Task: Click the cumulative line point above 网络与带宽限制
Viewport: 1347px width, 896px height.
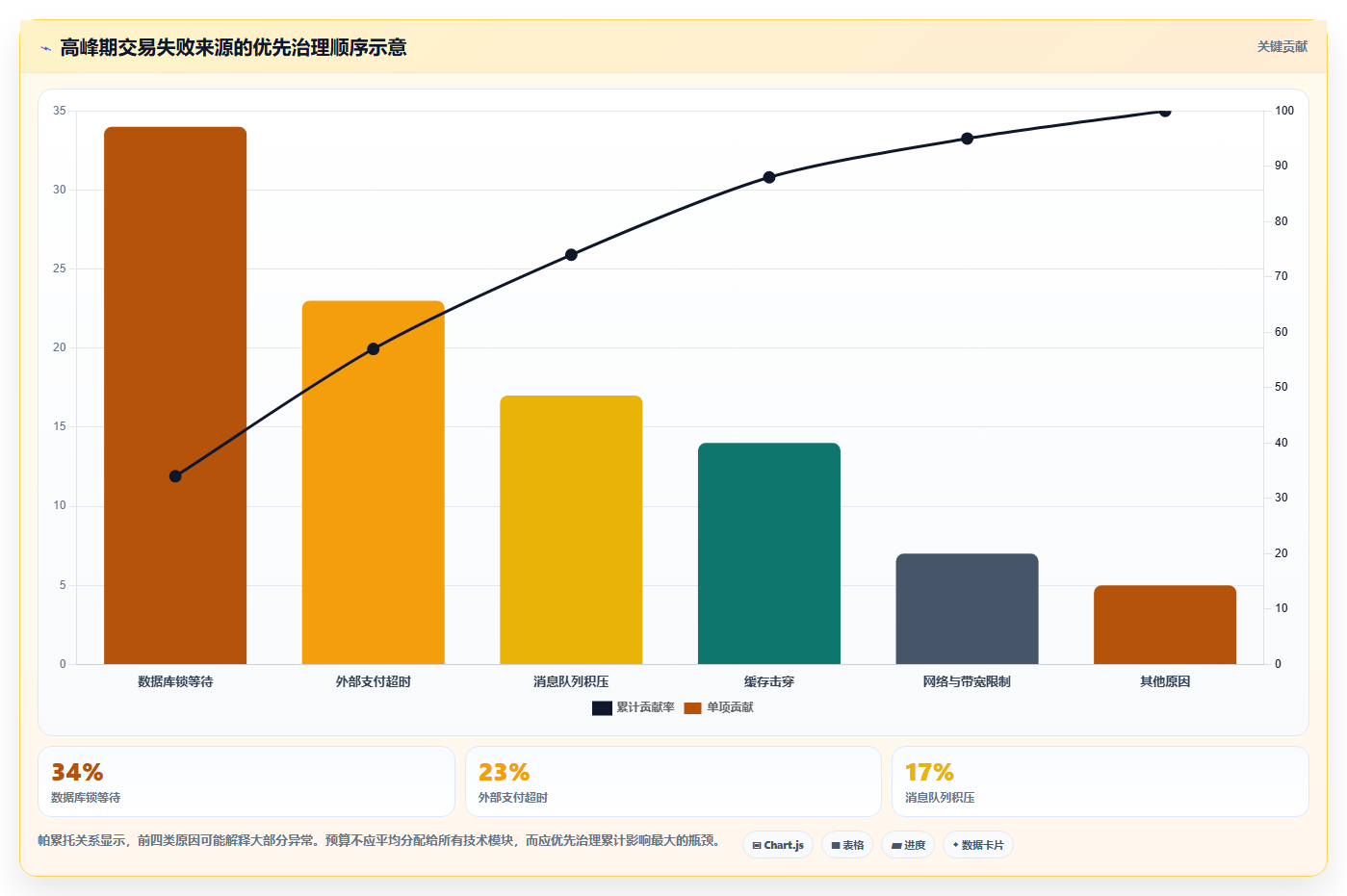Action: click(x=967, y=139)
